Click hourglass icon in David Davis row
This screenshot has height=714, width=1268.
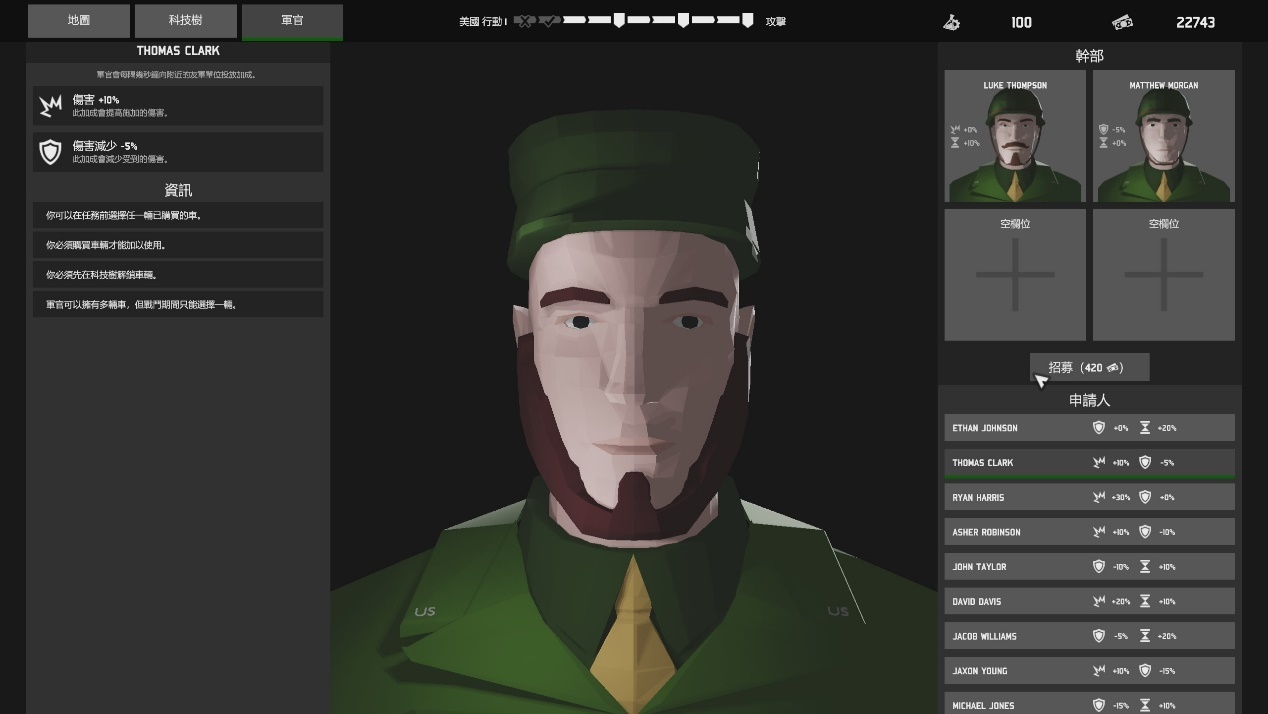click(x=1145, y=601)
